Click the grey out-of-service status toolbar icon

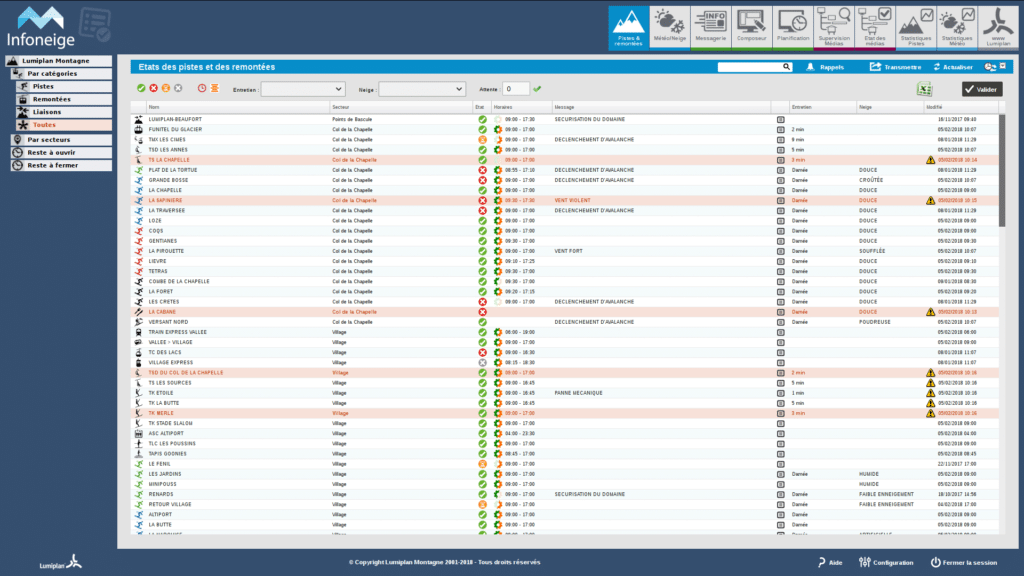178,88
